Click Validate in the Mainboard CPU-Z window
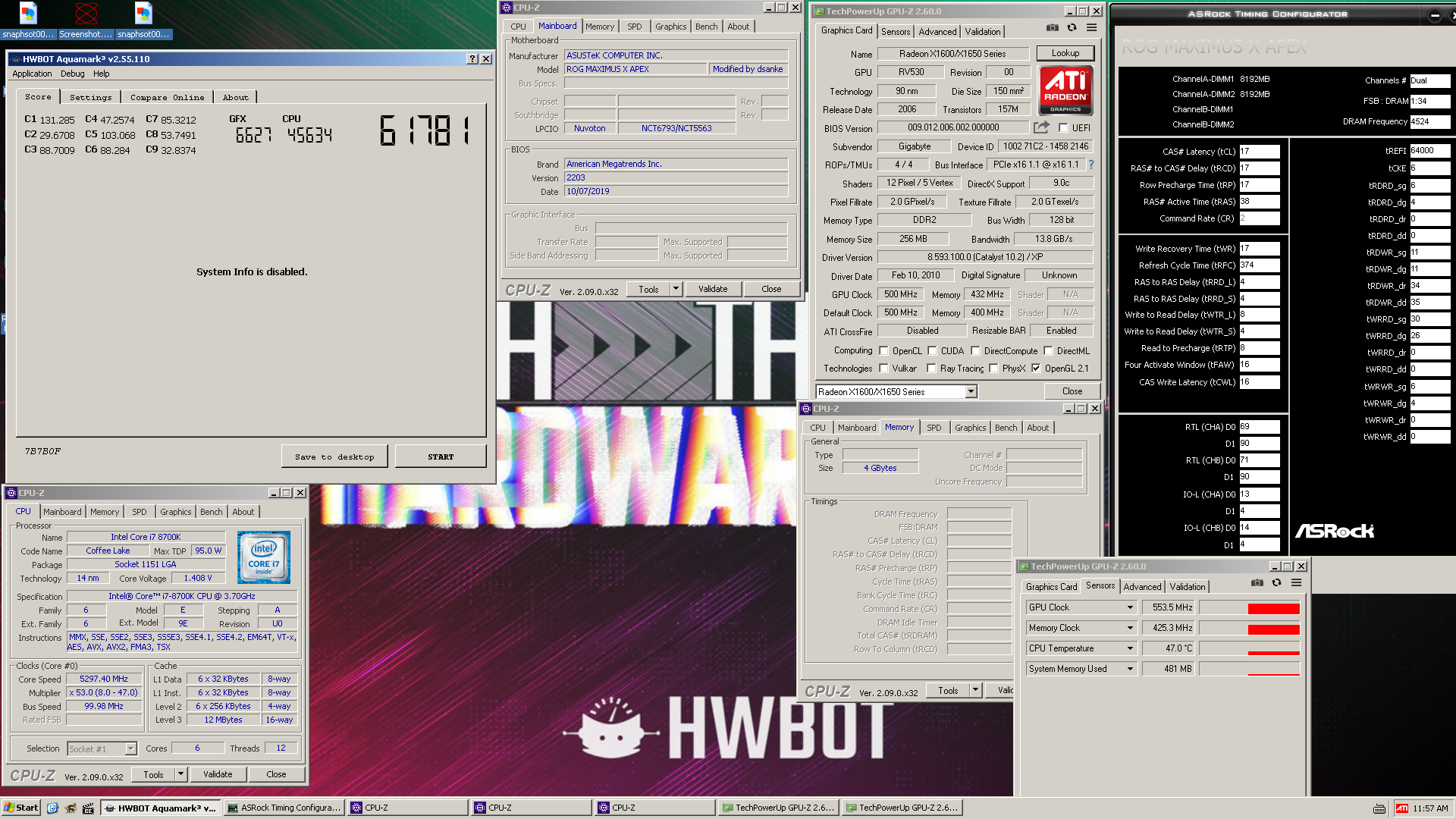1456x819 pixels. pos(713,289)
